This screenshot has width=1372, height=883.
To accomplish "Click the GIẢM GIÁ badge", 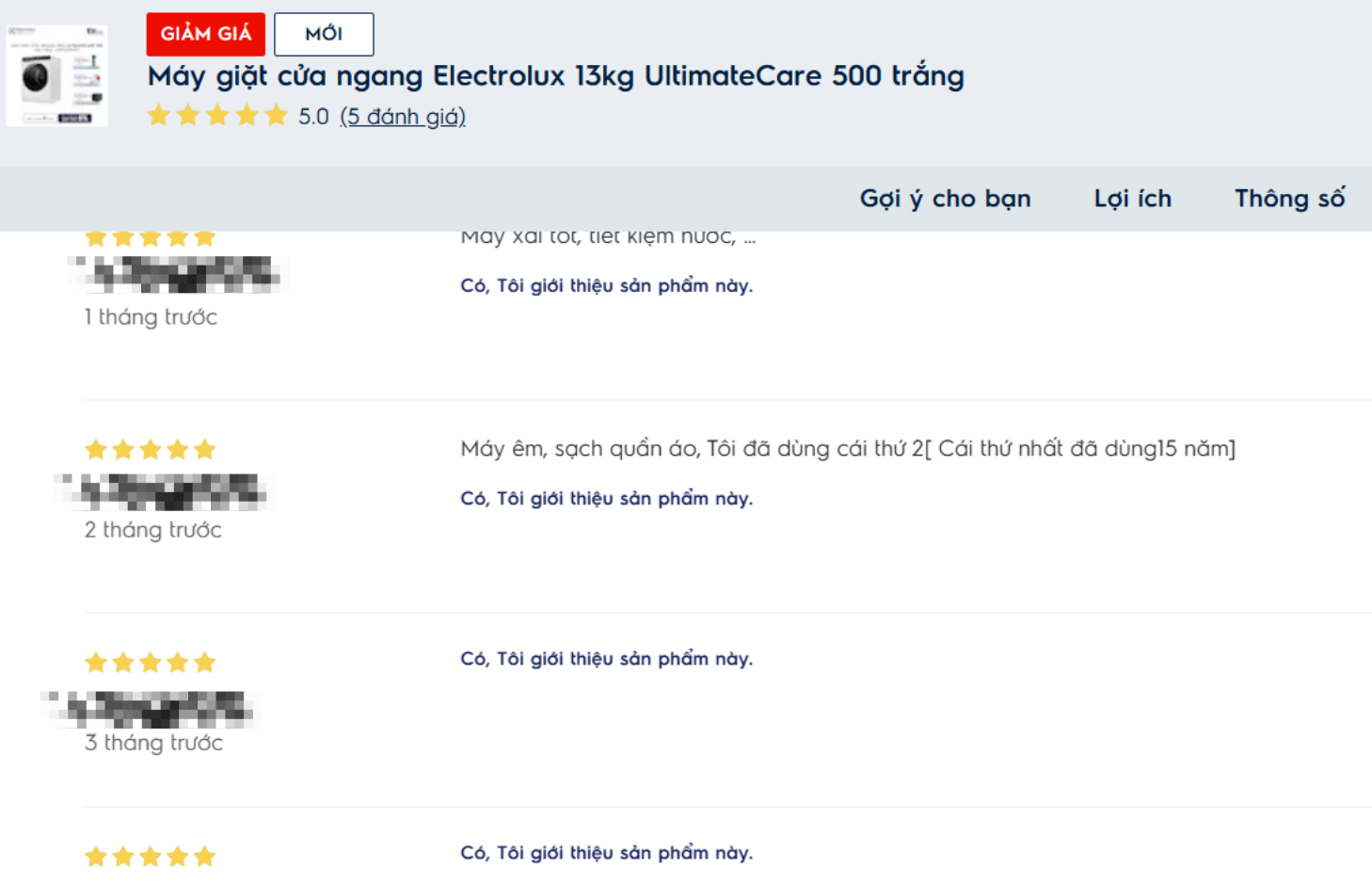I will point(205,34).
